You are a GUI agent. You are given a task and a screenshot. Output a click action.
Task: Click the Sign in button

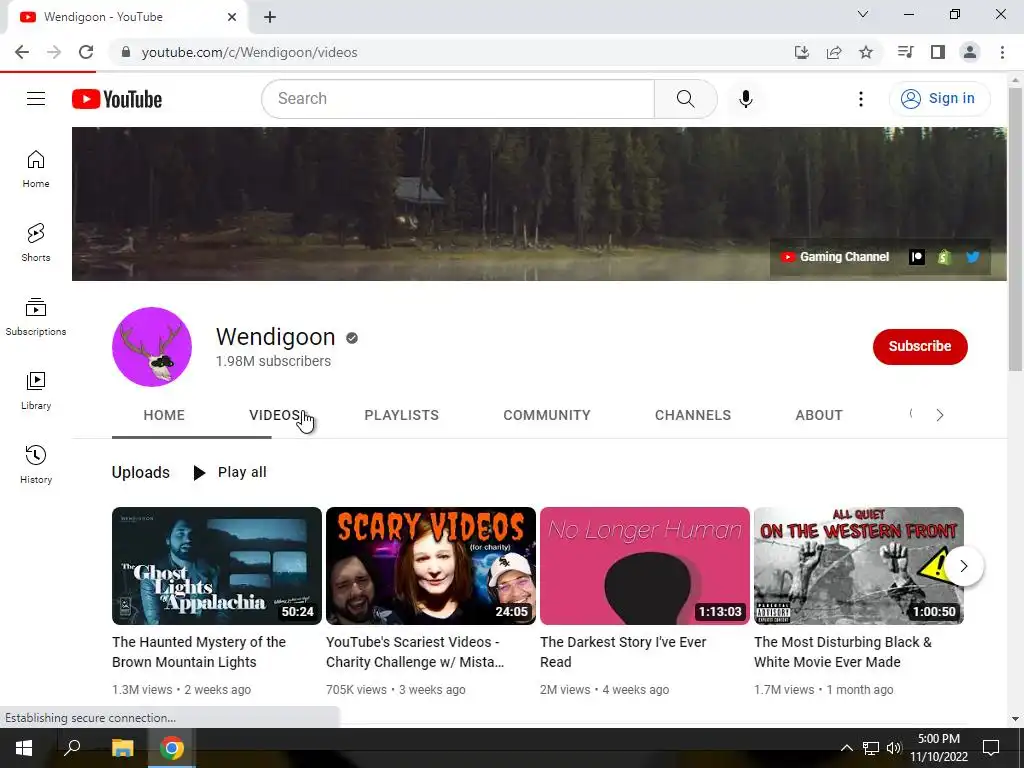click(939, 99)
